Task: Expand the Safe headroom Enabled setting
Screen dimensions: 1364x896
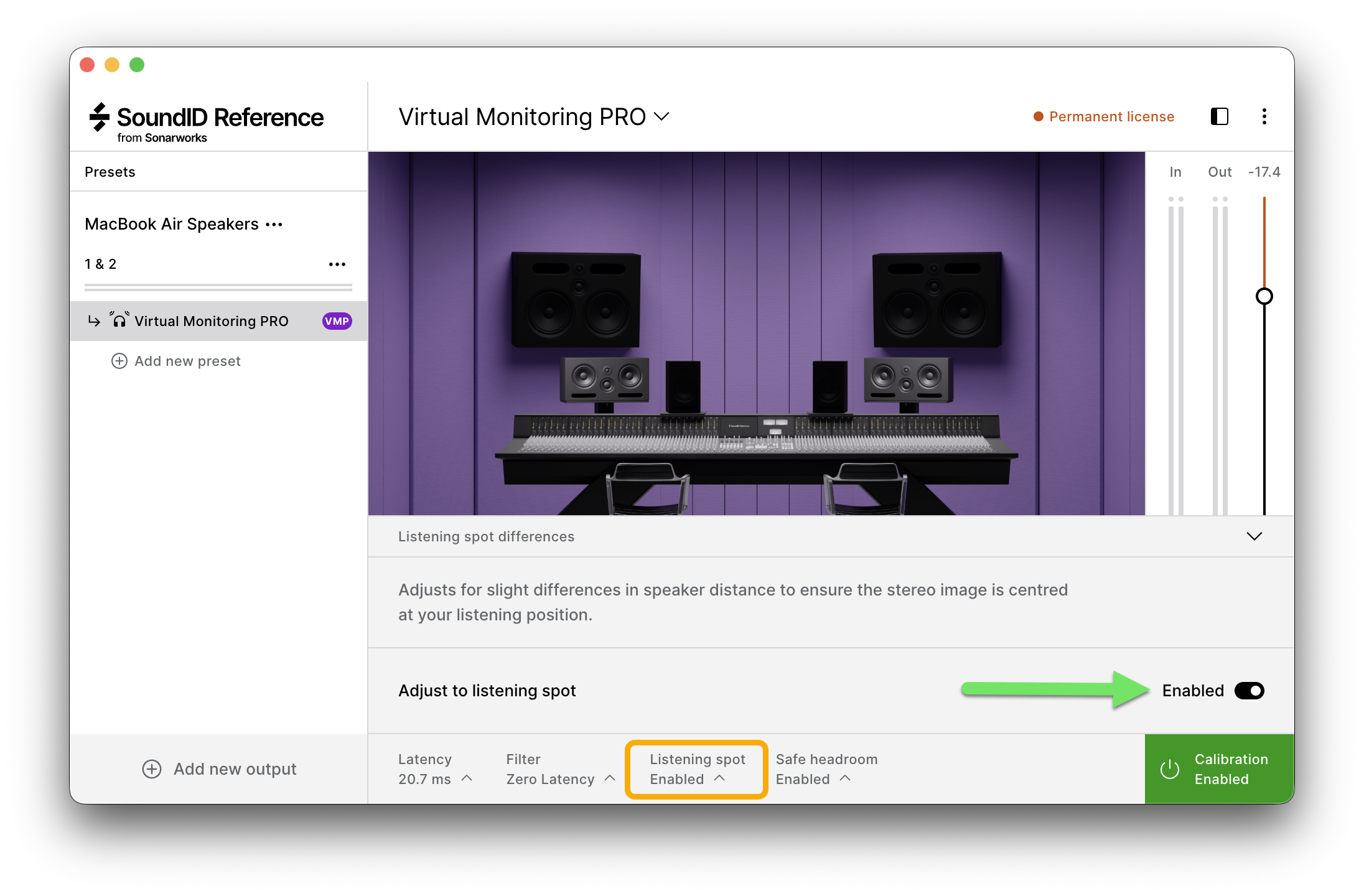Action: pyautogui.click(x=826, y=769)
